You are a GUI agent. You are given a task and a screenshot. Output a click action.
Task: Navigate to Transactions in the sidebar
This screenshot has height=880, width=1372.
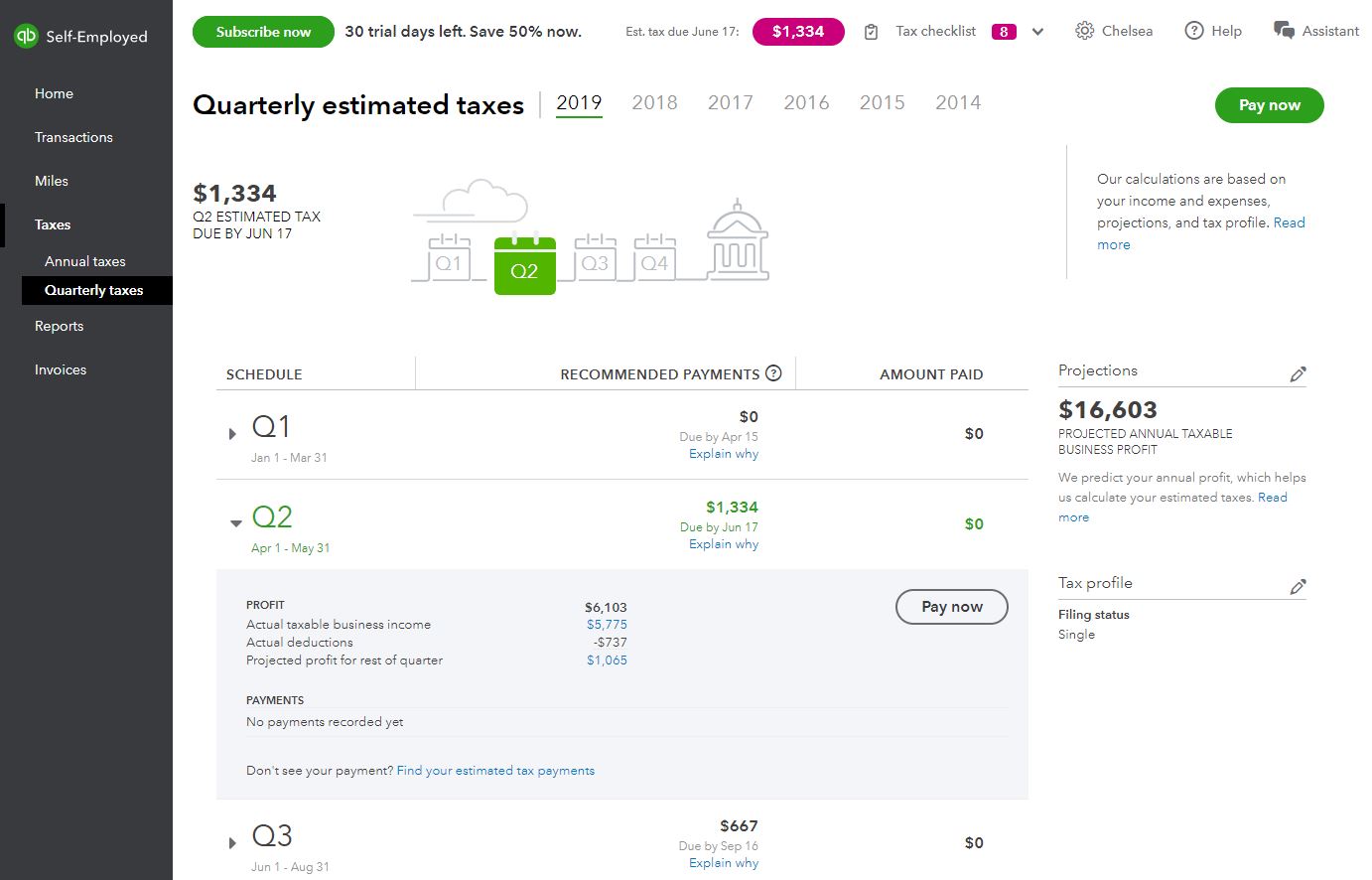pos(72,137)
